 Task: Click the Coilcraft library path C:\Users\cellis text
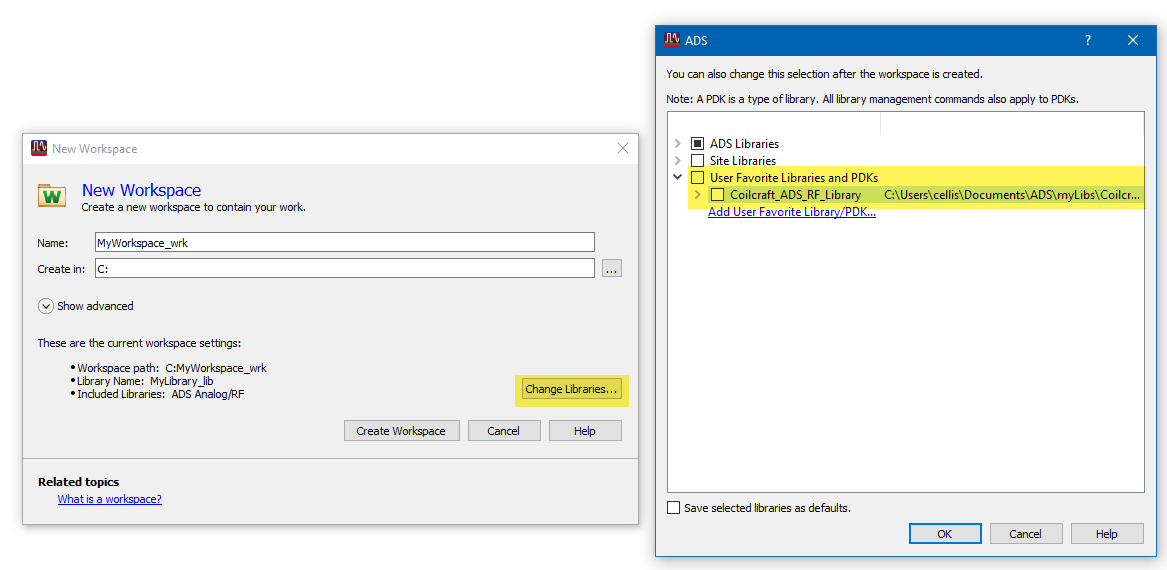click(1012, 195)
